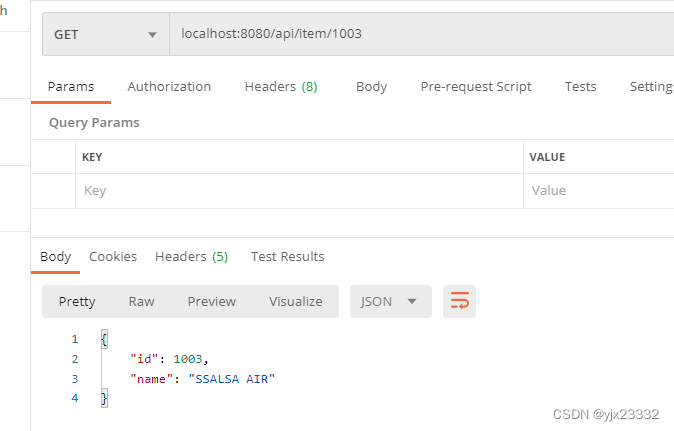Switch to the Params tab
Image resolution: width=674 pixels, height=431 pixels.
coord(71,87)
